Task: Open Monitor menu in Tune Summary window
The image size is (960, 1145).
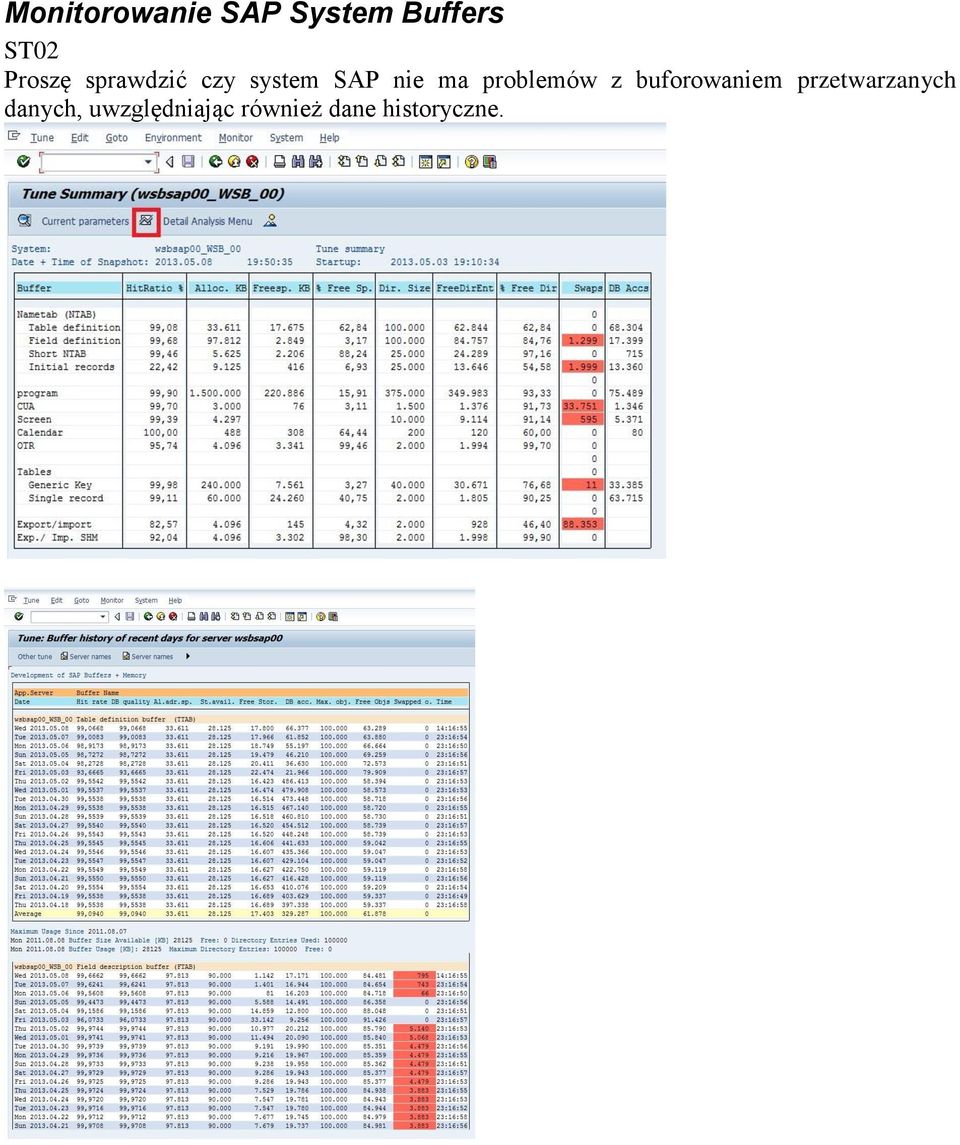Action: (x=236, y=137)
